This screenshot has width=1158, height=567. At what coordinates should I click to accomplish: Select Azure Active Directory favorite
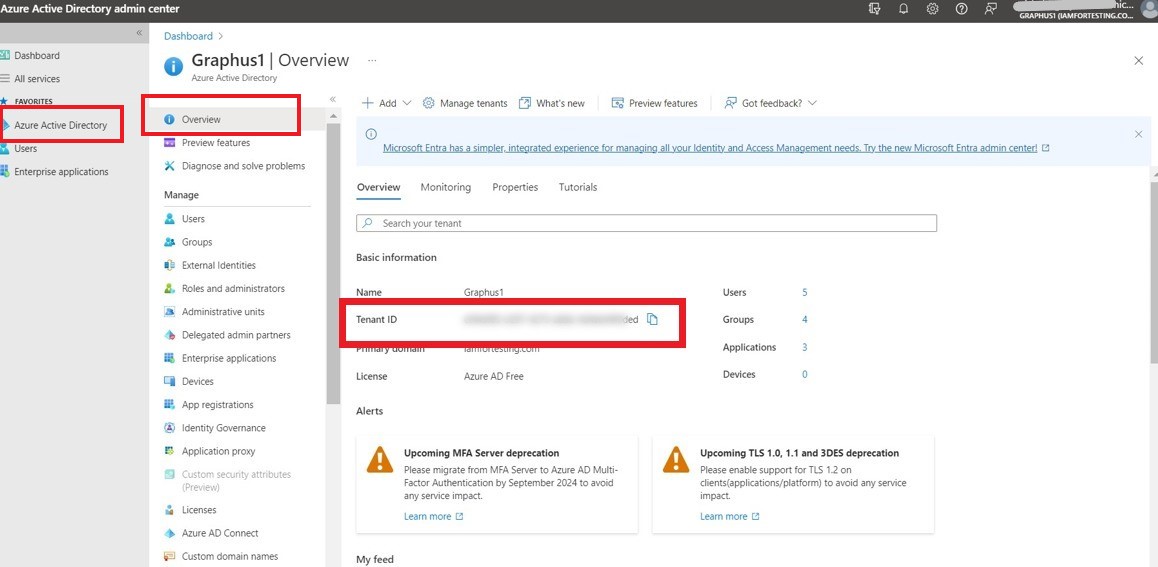coord(62,125)
